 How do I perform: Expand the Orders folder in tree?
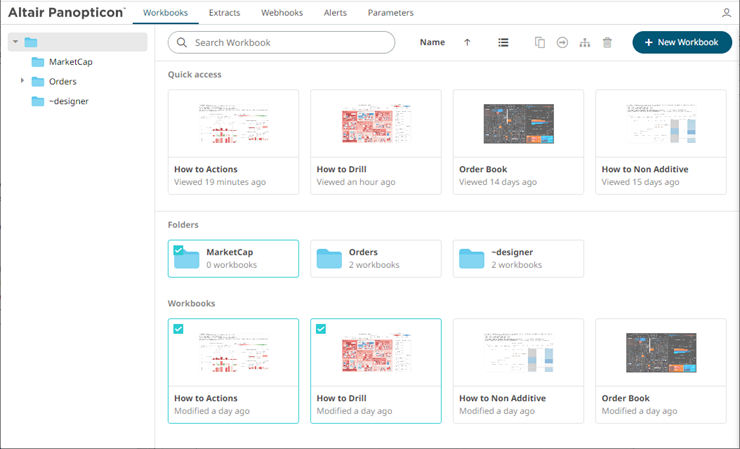click(22, 81)
